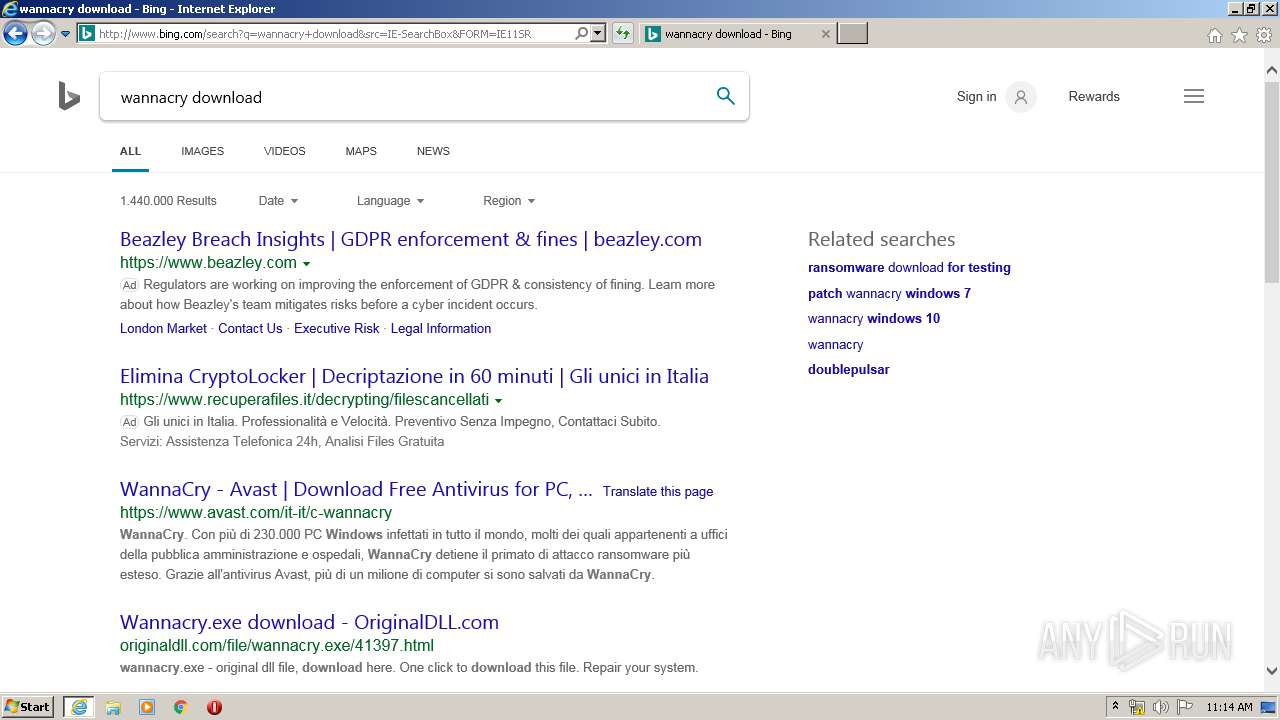Click the Action Center flag tray icon

[1183, 707]
